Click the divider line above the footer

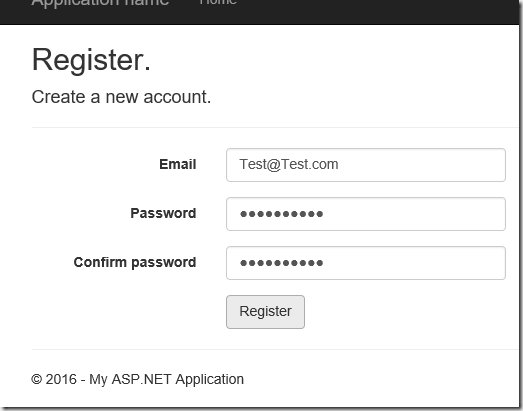coord(275,350)
